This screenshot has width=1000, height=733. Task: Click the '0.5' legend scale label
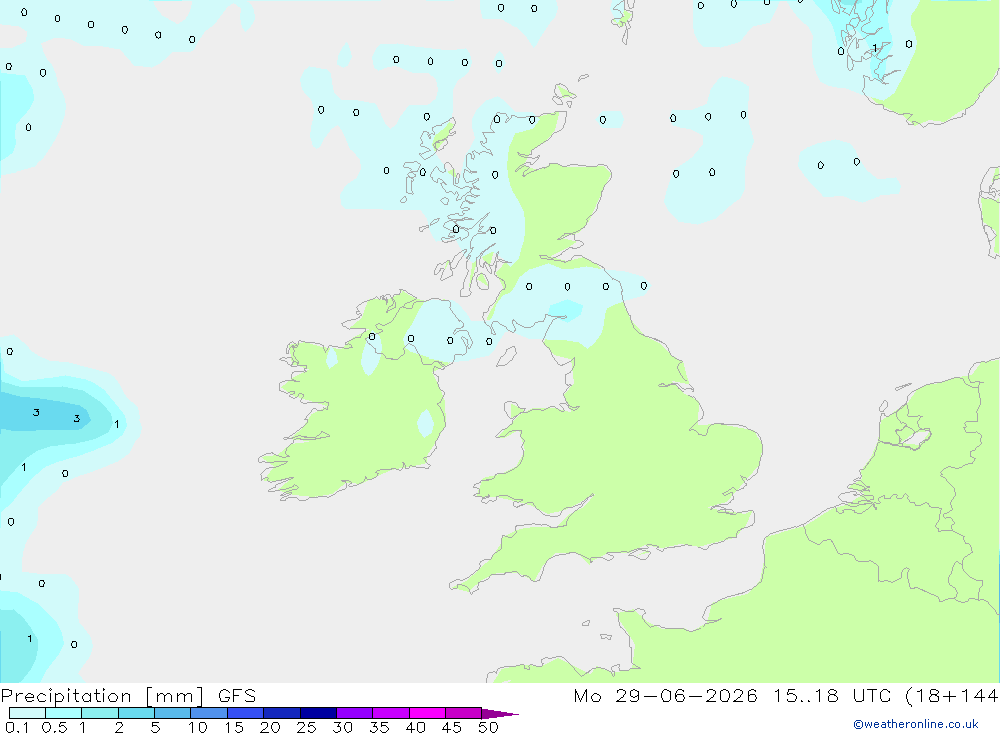[54, 727]
